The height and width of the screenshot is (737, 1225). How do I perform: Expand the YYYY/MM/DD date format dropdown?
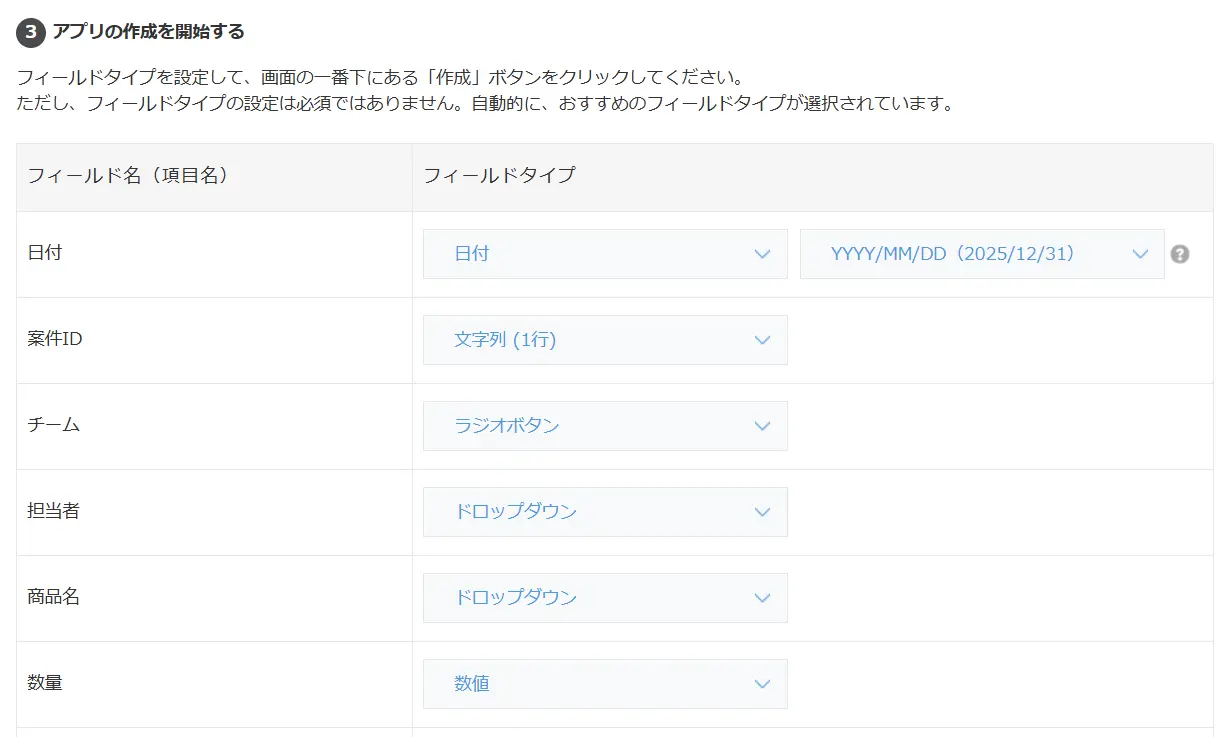point(982,254)
